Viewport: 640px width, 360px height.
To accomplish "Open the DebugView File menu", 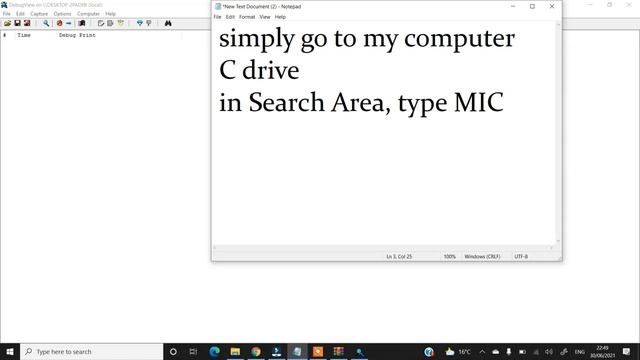I will 7,14.
